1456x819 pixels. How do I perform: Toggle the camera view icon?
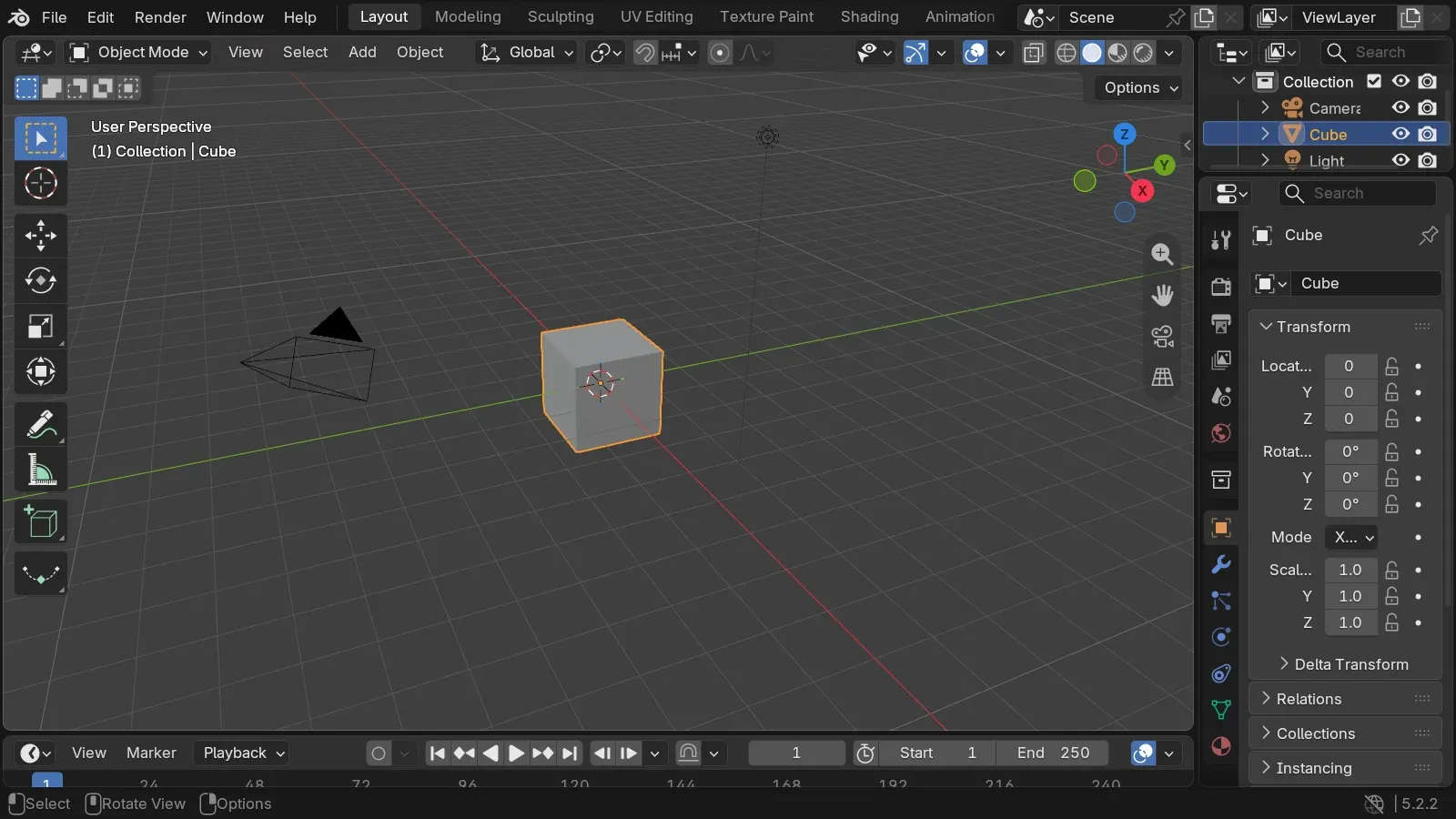1162,336
